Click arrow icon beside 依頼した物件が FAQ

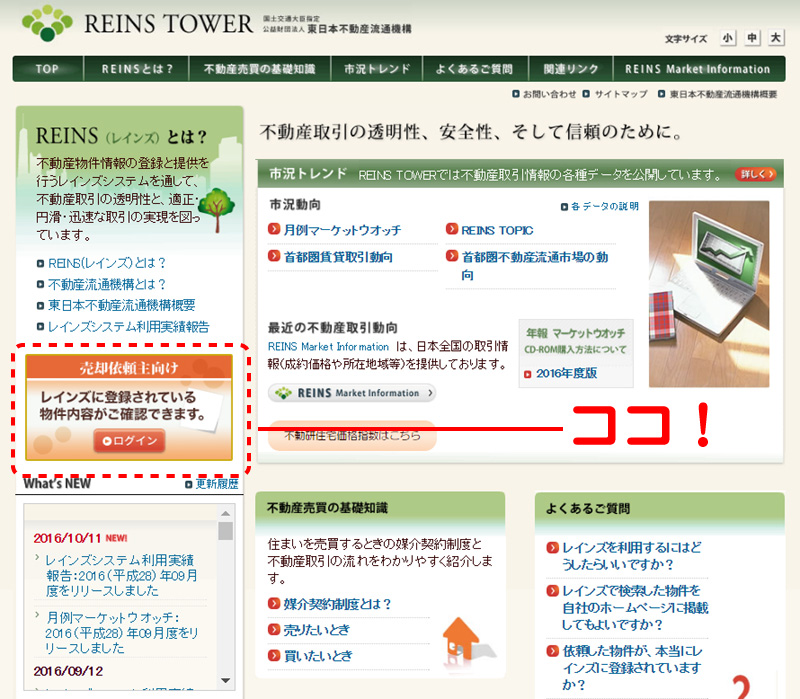tap(553, 651)
